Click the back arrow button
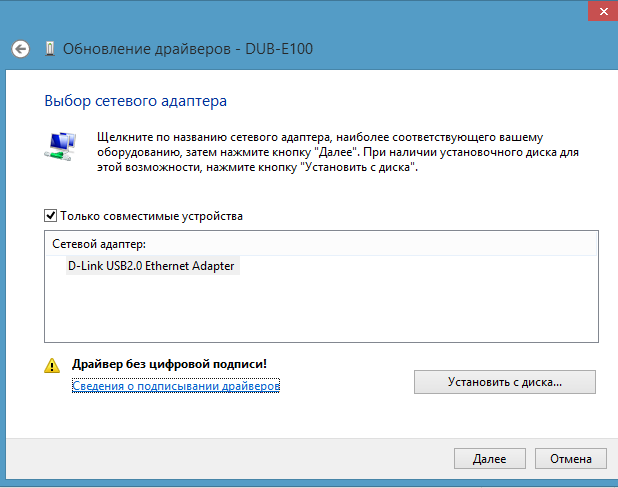 coord(20,48)
